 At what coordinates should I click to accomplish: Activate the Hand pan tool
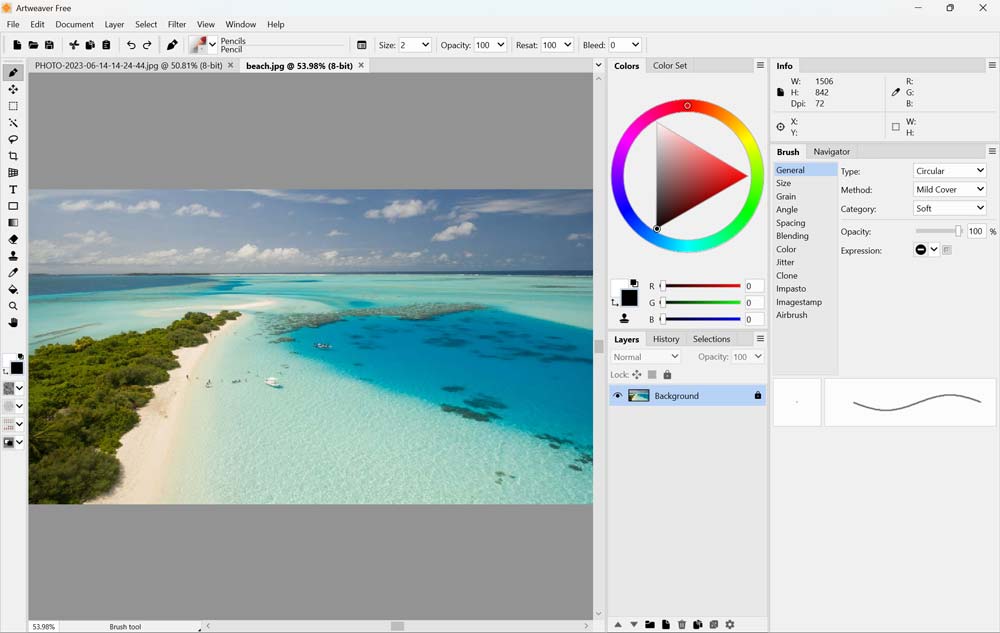pyautogui.click(x=13, y=322)
